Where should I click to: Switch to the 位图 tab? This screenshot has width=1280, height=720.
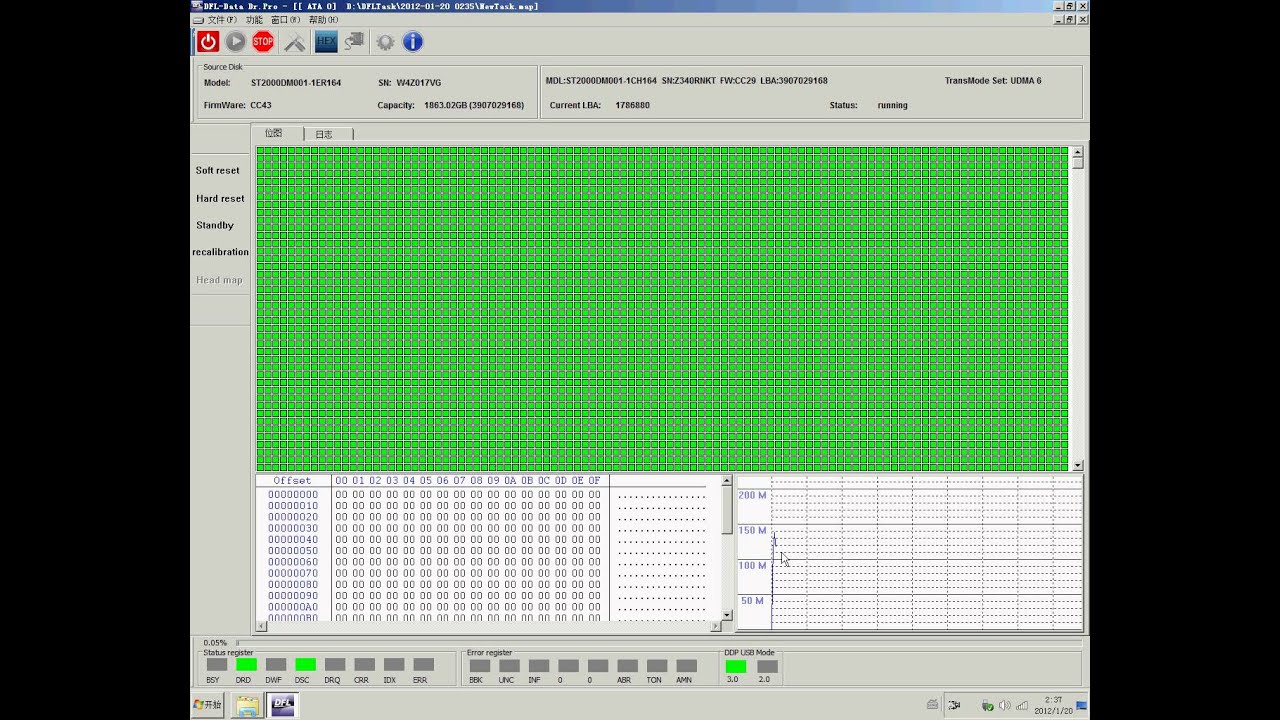coord(273,133)
